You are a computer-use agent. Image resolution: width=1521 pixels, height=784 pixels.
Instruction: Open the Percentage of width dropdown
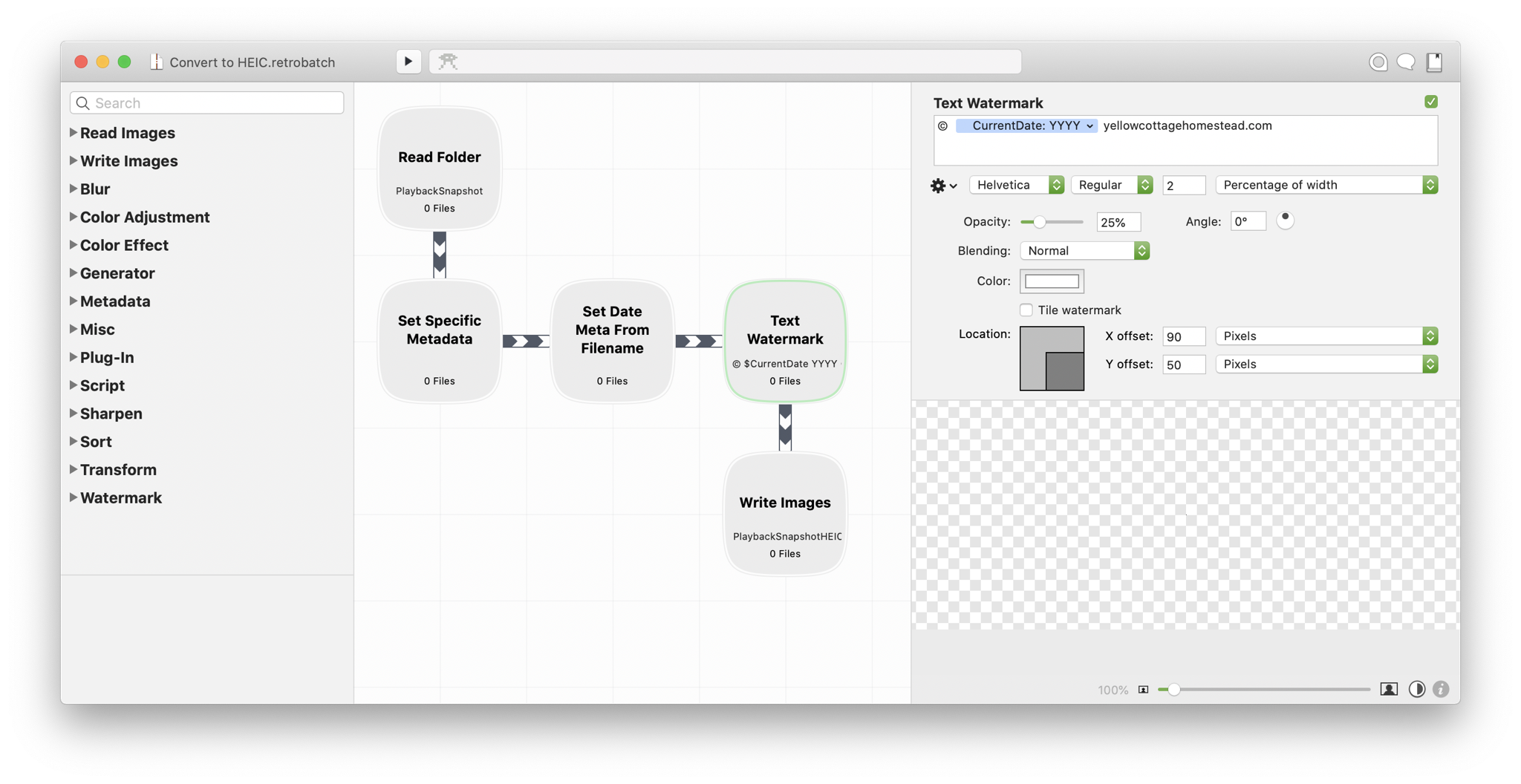pos(1326,185)
